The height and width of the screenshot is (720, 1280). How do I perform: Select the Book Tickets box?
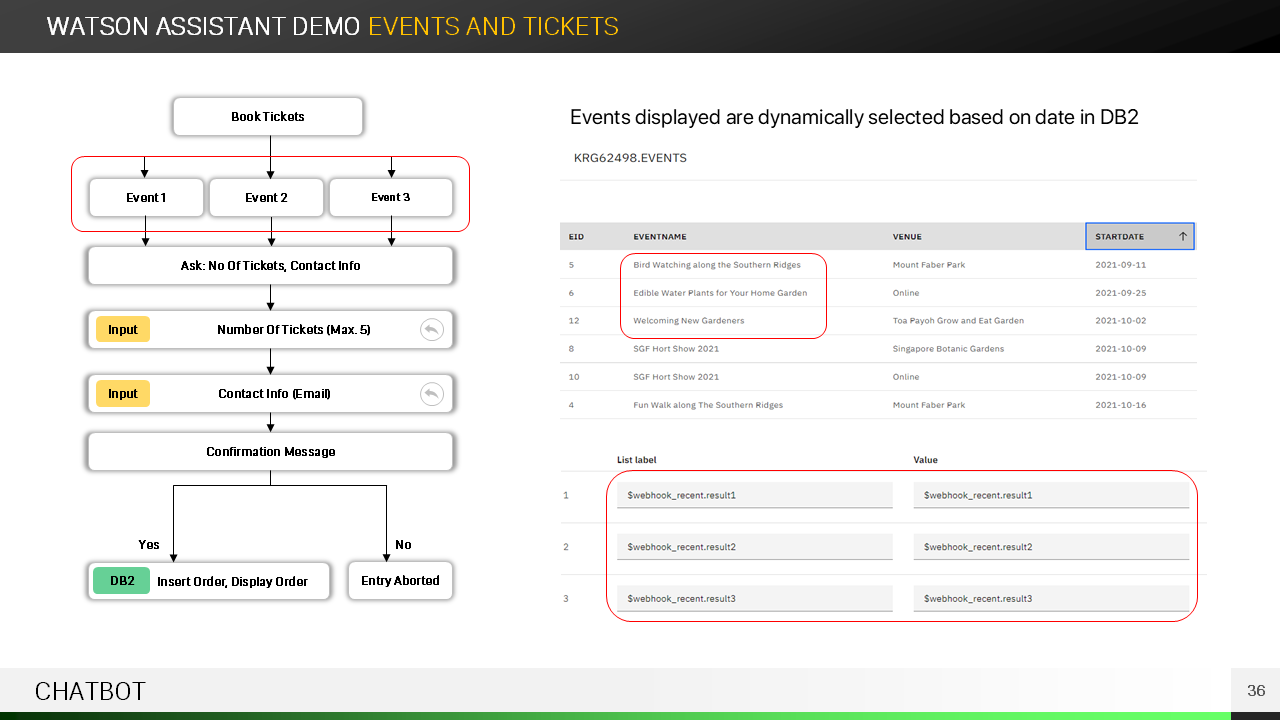coord(268,117)
